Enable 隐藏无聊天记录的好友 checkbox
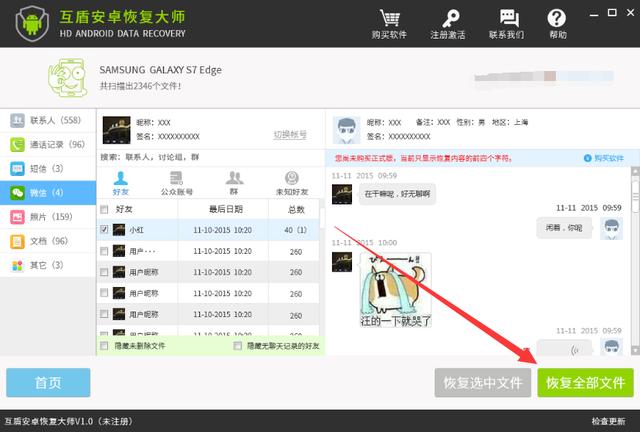The height and width of the screenshot is (432, 640). pos(238,346)
